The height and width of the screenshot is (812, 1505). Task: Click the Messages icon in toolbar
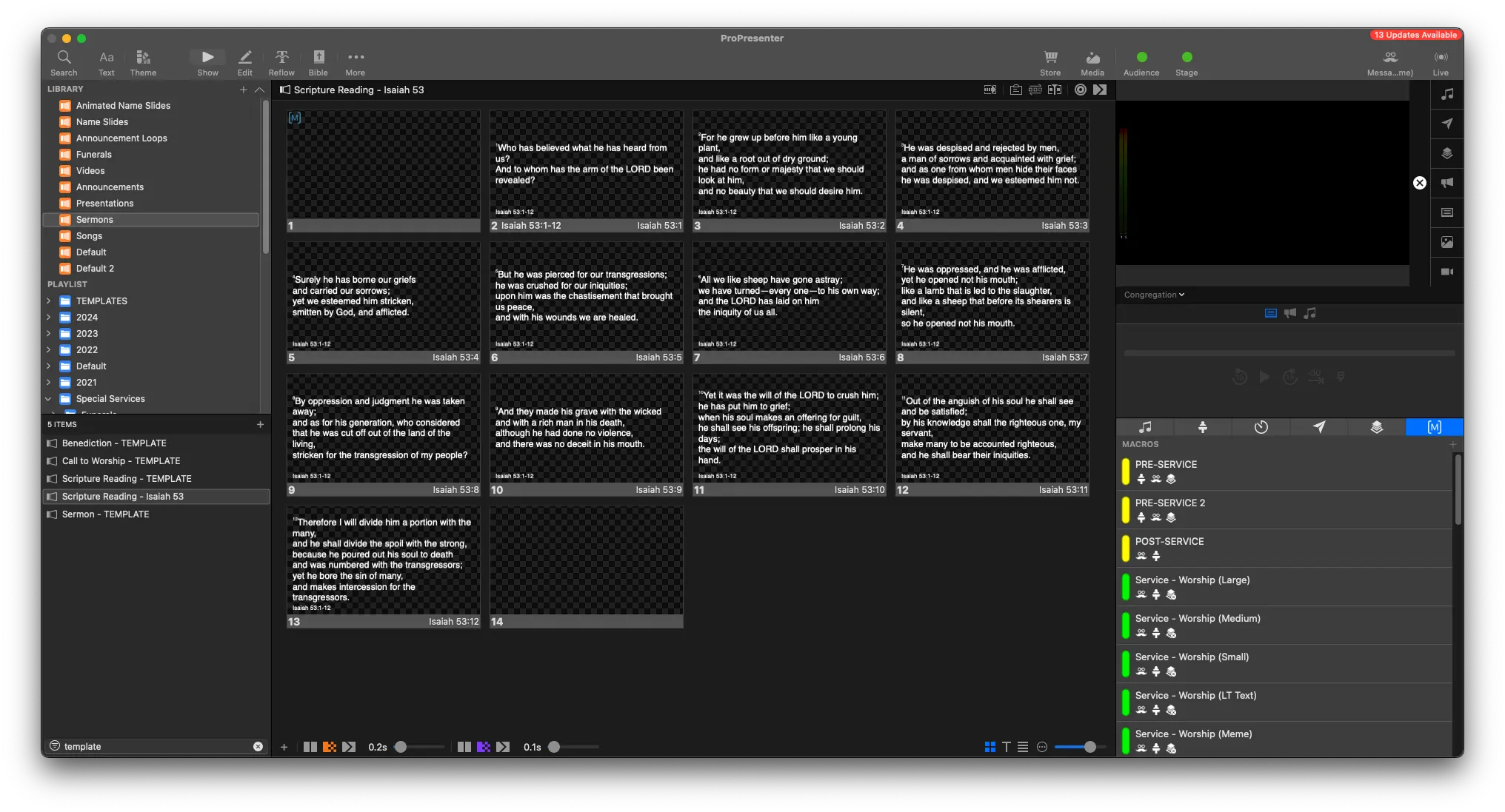pyautogui.click(x=1390, y=58)
